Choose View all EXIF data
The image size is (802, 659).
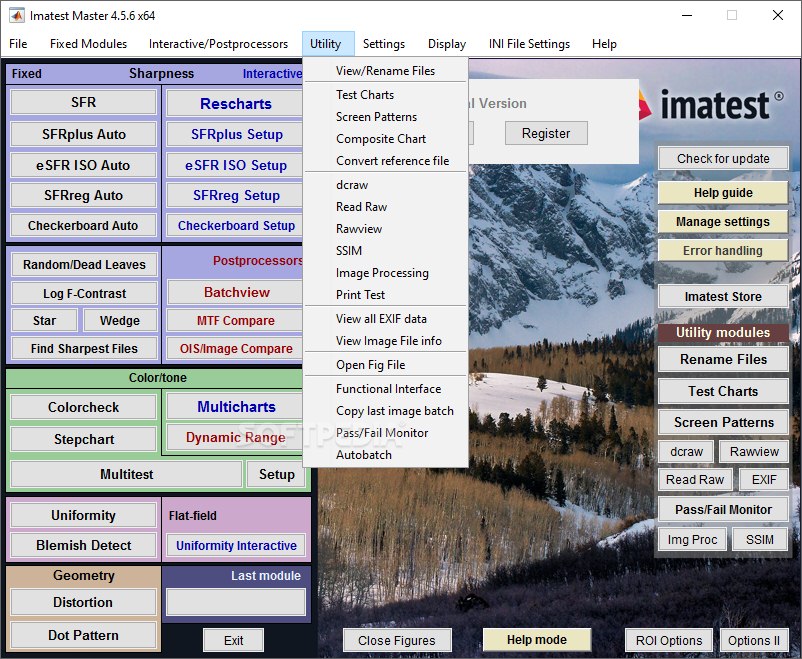[385, 319]
